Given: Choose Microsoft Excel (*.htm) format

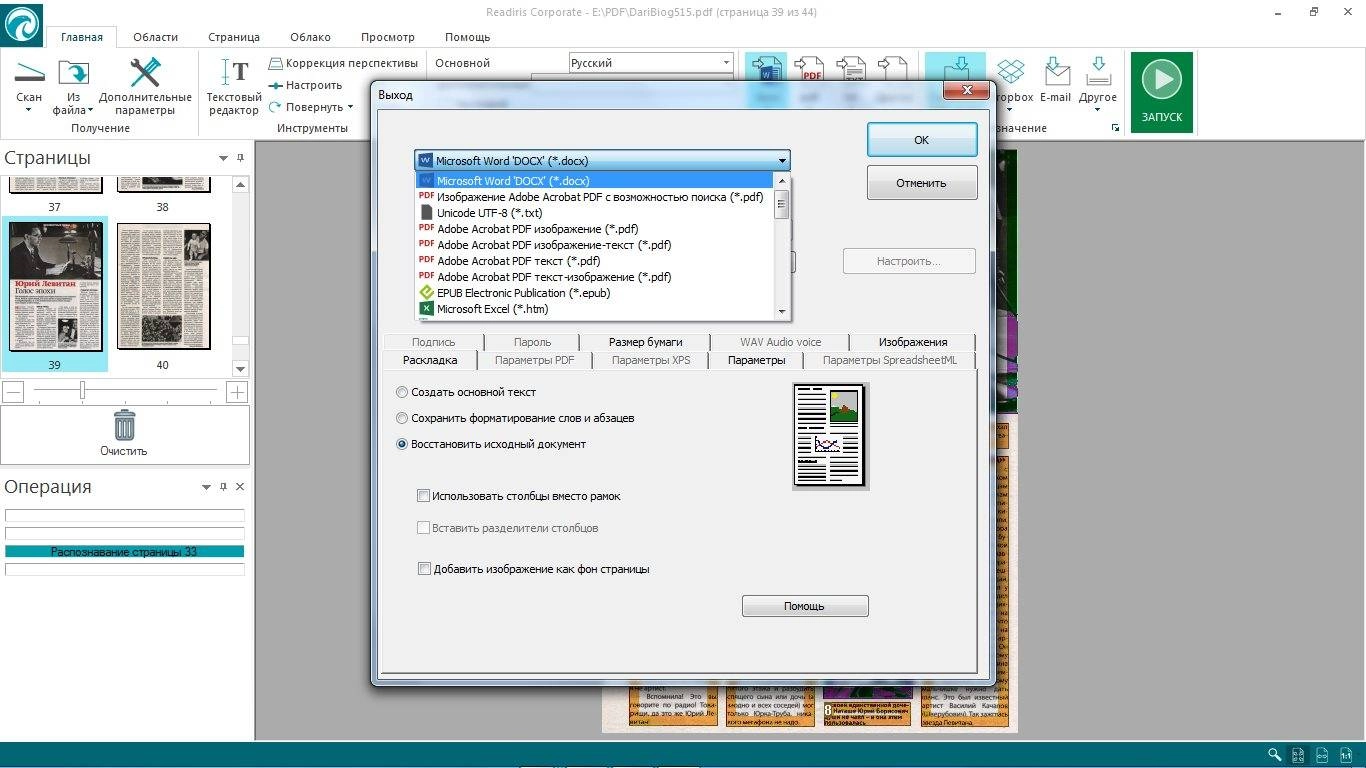Looking at the screenshot, I should (x=595, y=309).
